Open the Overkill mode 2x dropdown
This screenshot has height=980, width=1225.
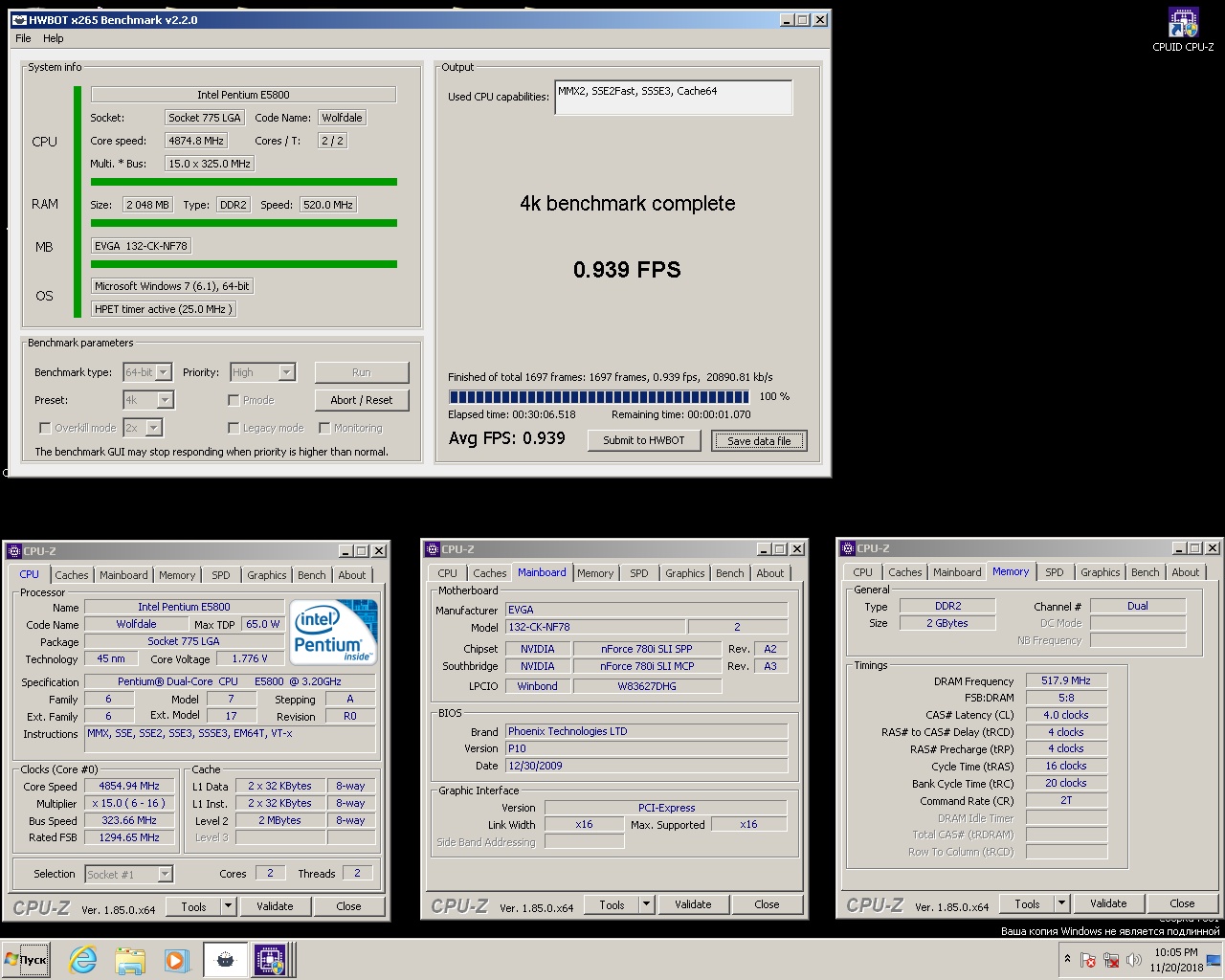154,428
